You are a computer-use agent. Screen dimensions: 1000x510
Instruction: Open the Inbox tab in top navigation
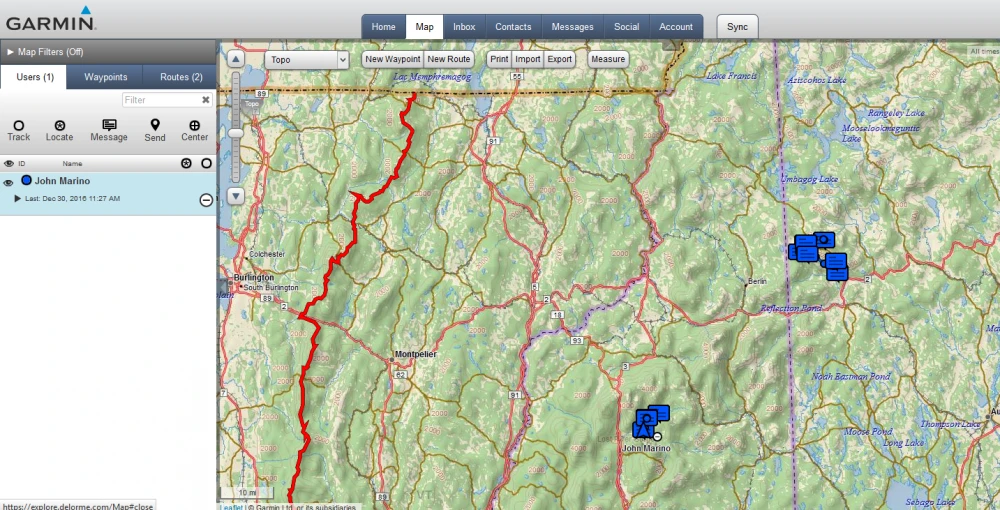464,27
